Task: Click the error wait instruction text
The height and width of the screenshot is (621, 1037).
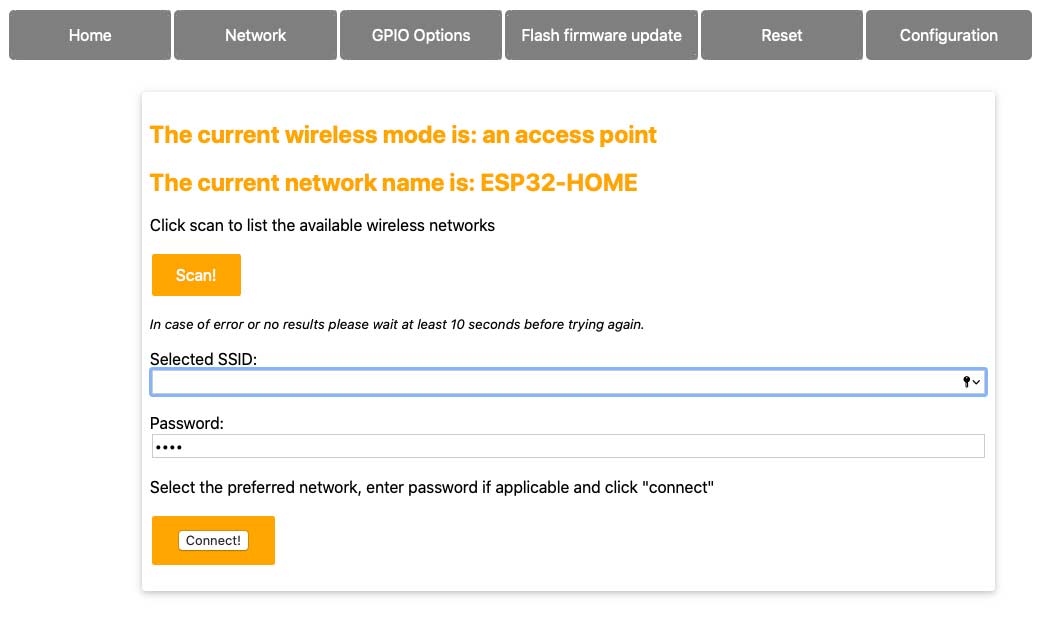Action: (397, 324)
